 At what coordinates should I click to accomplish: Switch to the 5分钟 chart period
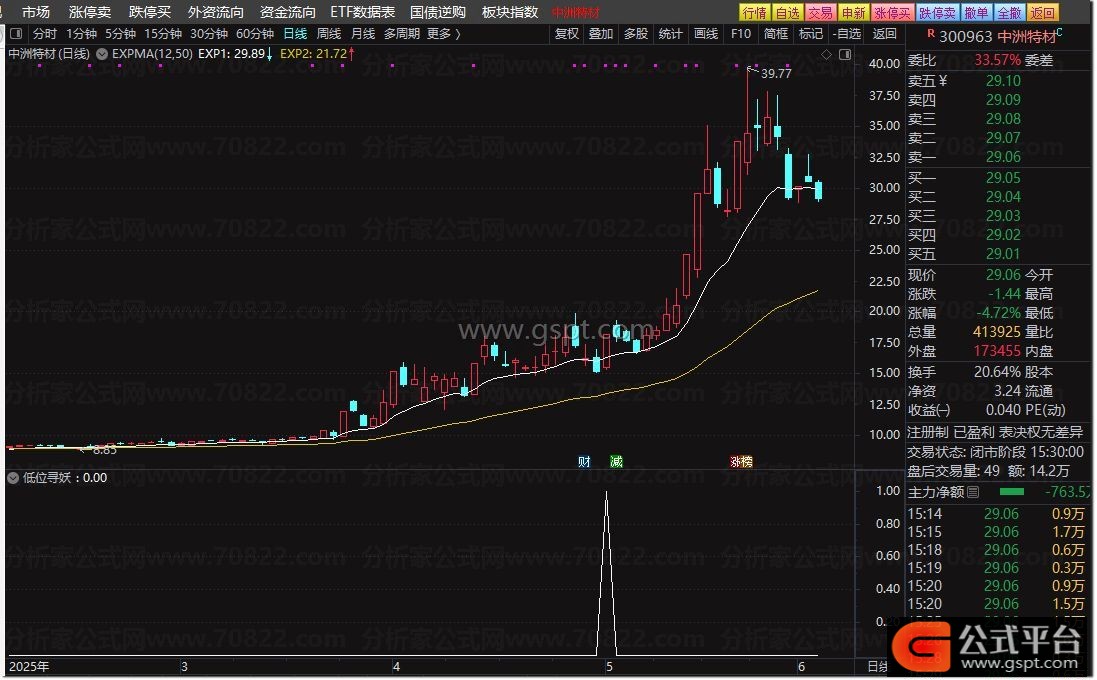(x=120, y=34)
